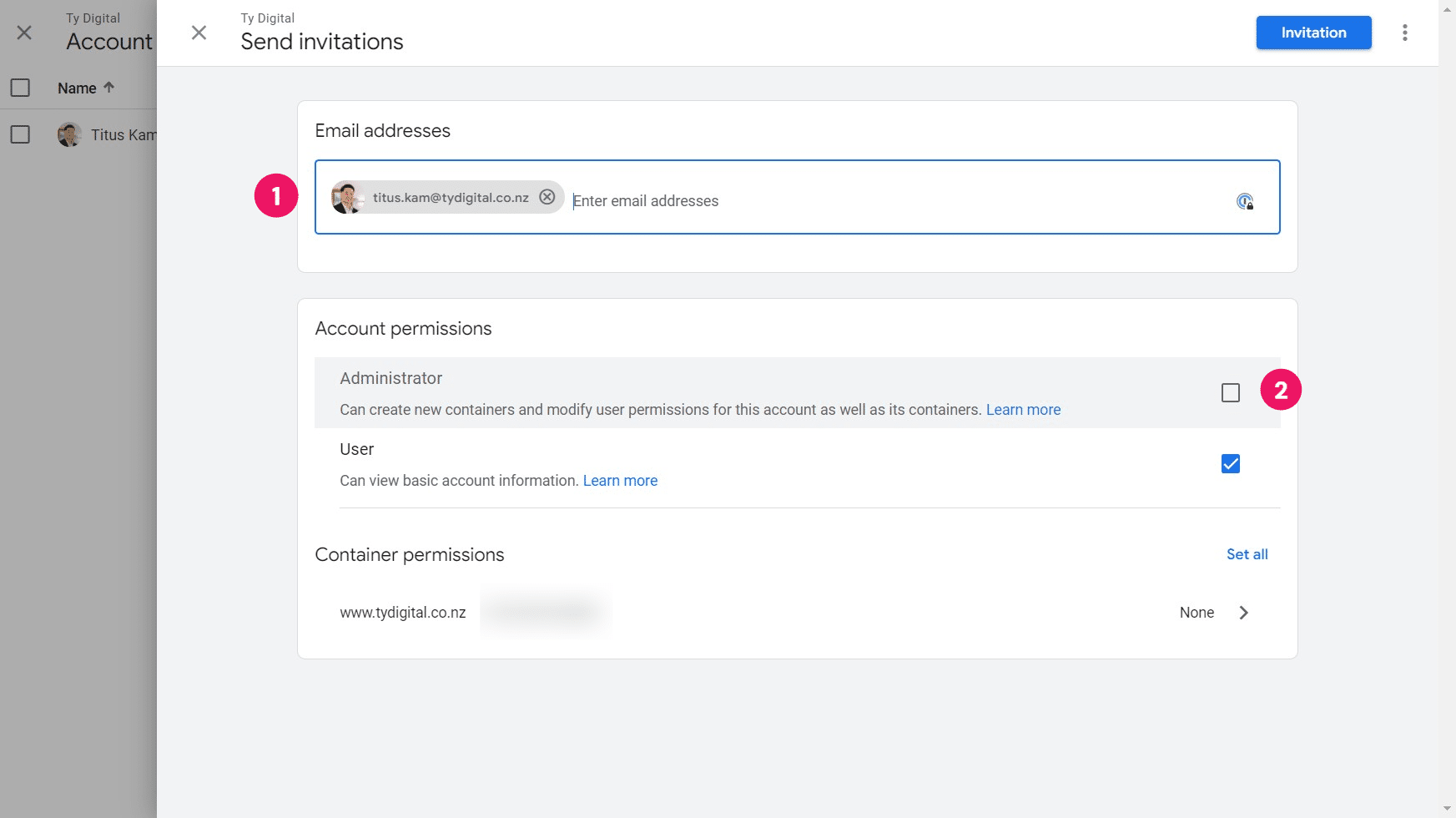Remove the titus.kam@tydigital.co.nz email chip
The height and width of the screenshot is (818, 1456).
(x=547, y=197)
